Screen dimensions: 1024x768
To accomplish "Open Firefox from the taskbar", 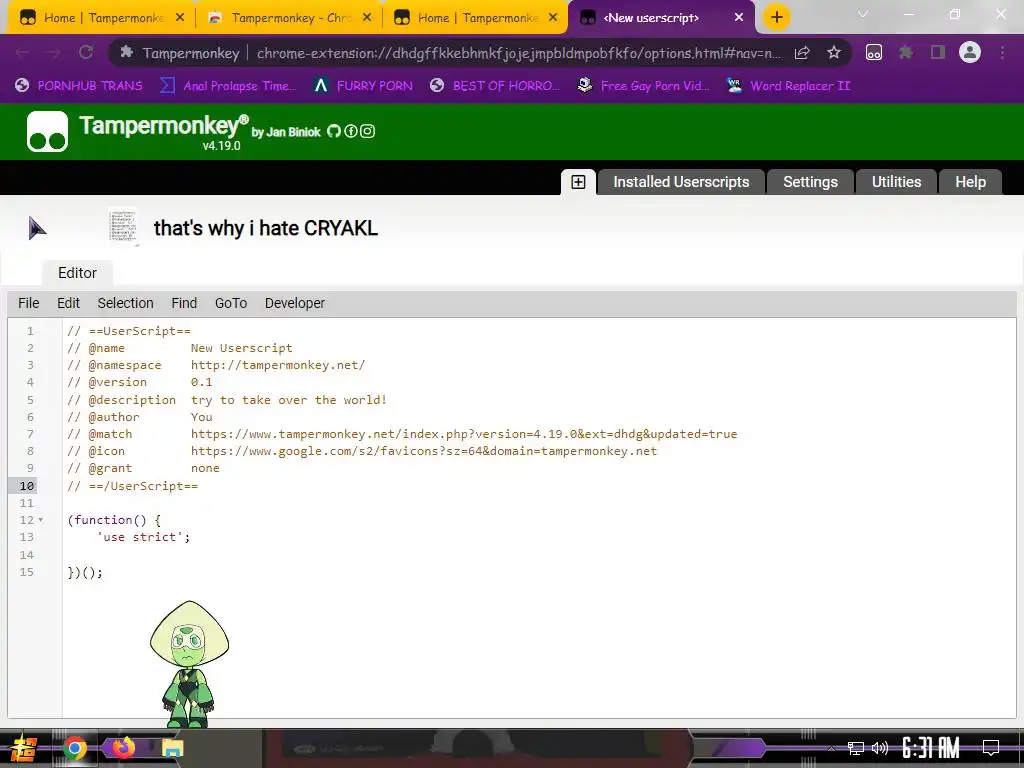I will tap(124, 747).
